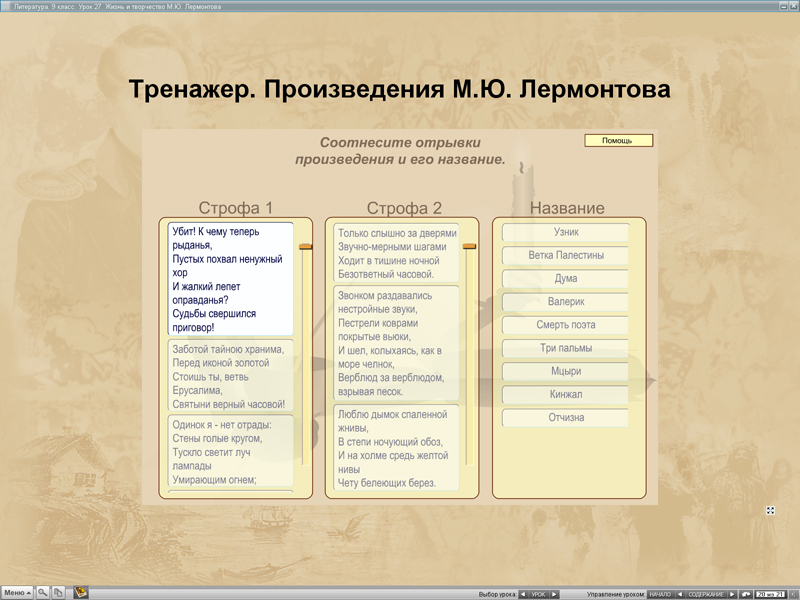Click the fullscreen resize icon below the trainer panel
The image size is (800, 600).
coord(769,509)
